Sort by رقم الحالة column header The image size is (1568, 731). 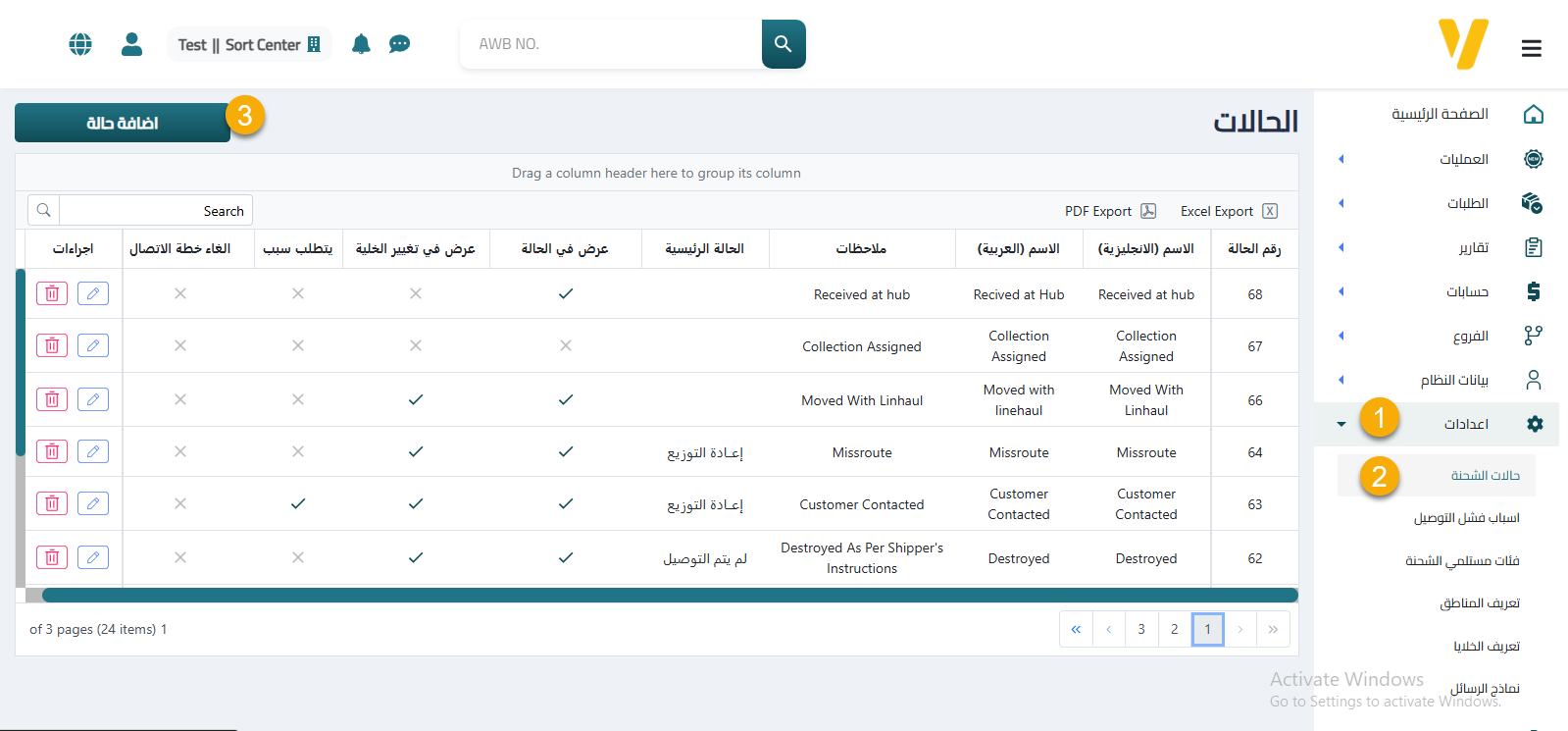pyautogui.click(x=1254, y=248)
